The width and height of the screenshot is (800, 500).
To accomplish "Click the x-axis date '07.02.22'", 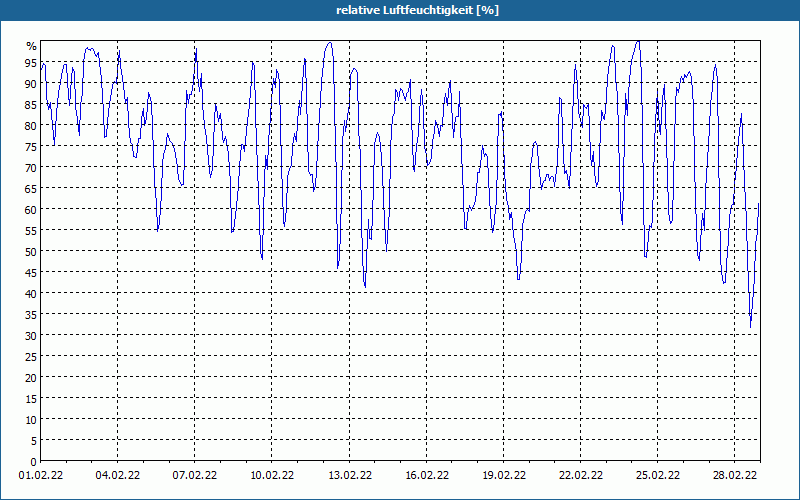I will point(194,475).
